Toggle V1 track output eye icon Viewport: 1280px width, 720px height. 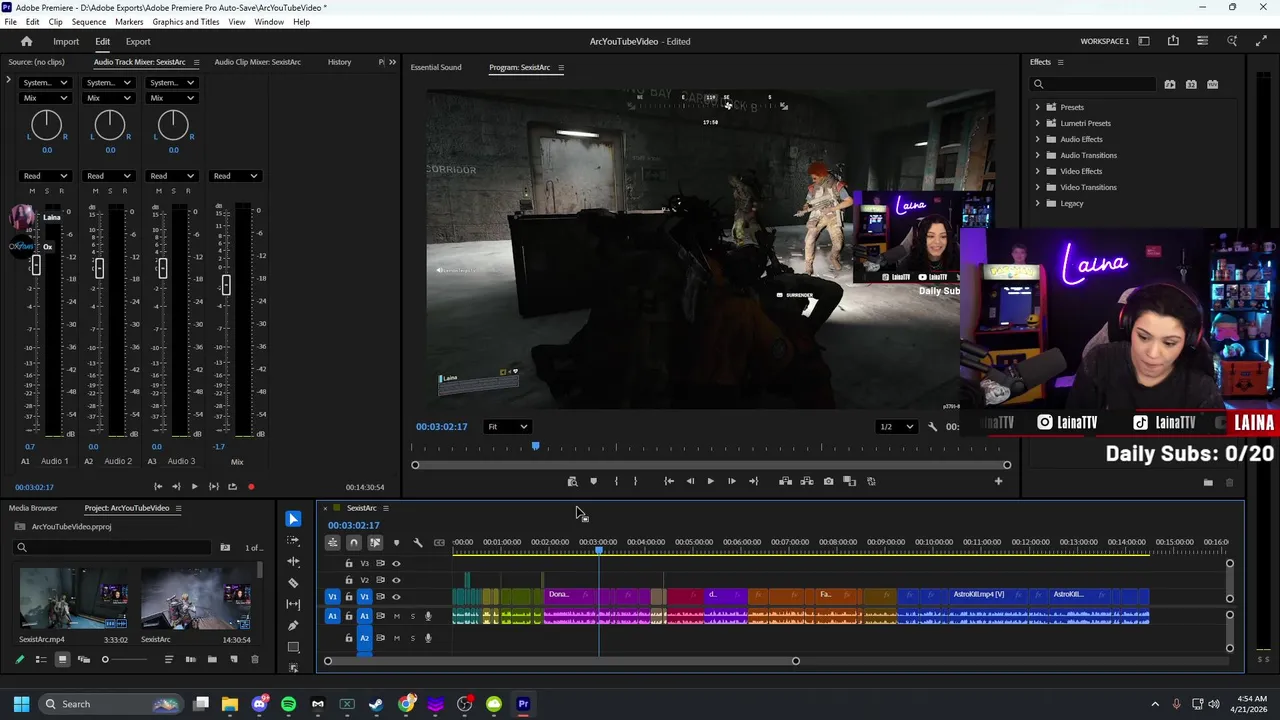396,597
